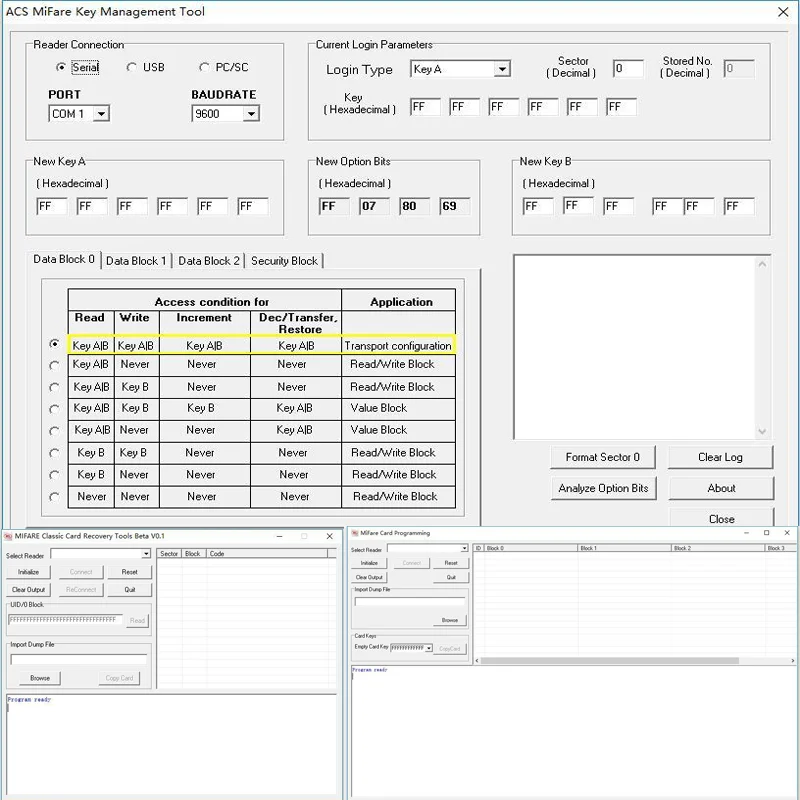Select the PC/SC reader connection option
This screenshot has height=800, width=800.
click(x=204, y=67)
